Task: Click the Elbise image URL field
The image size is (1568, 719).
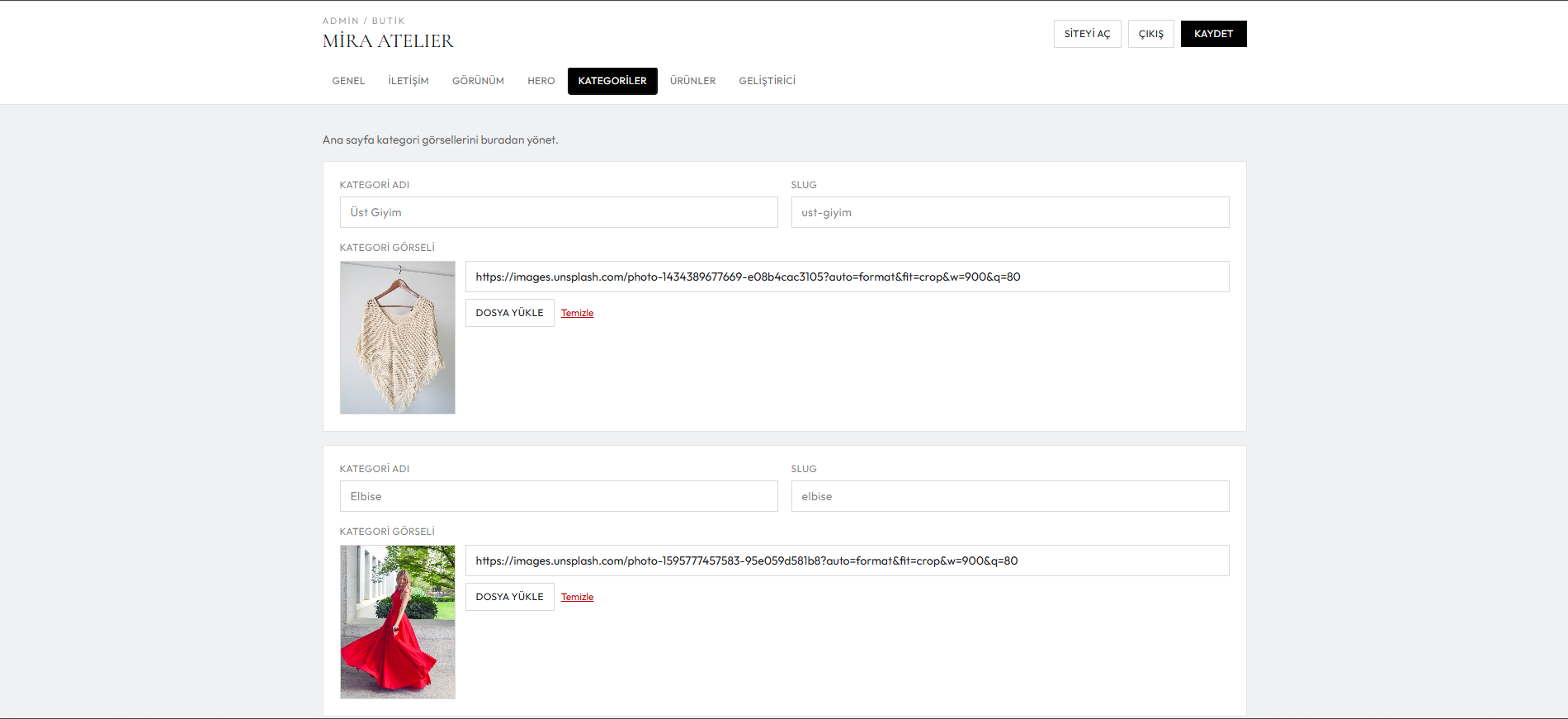Action: [847, 561]
